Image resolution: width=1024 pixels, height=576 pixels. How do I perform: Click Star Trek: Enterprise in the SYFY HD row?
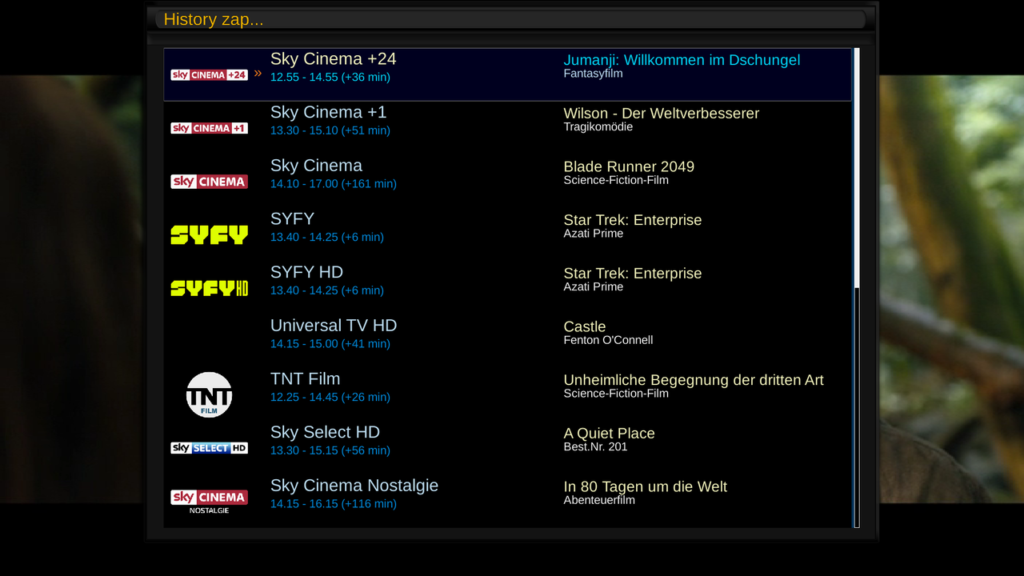tap(632, 274)
